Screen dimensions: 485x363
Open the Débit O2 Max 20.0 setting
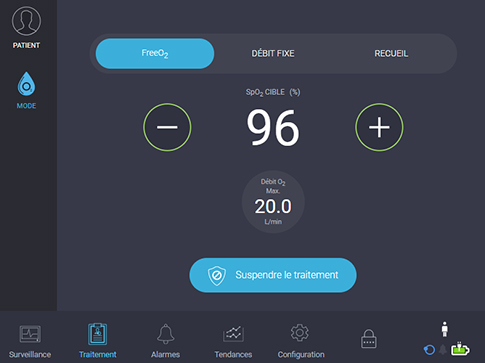273,202
